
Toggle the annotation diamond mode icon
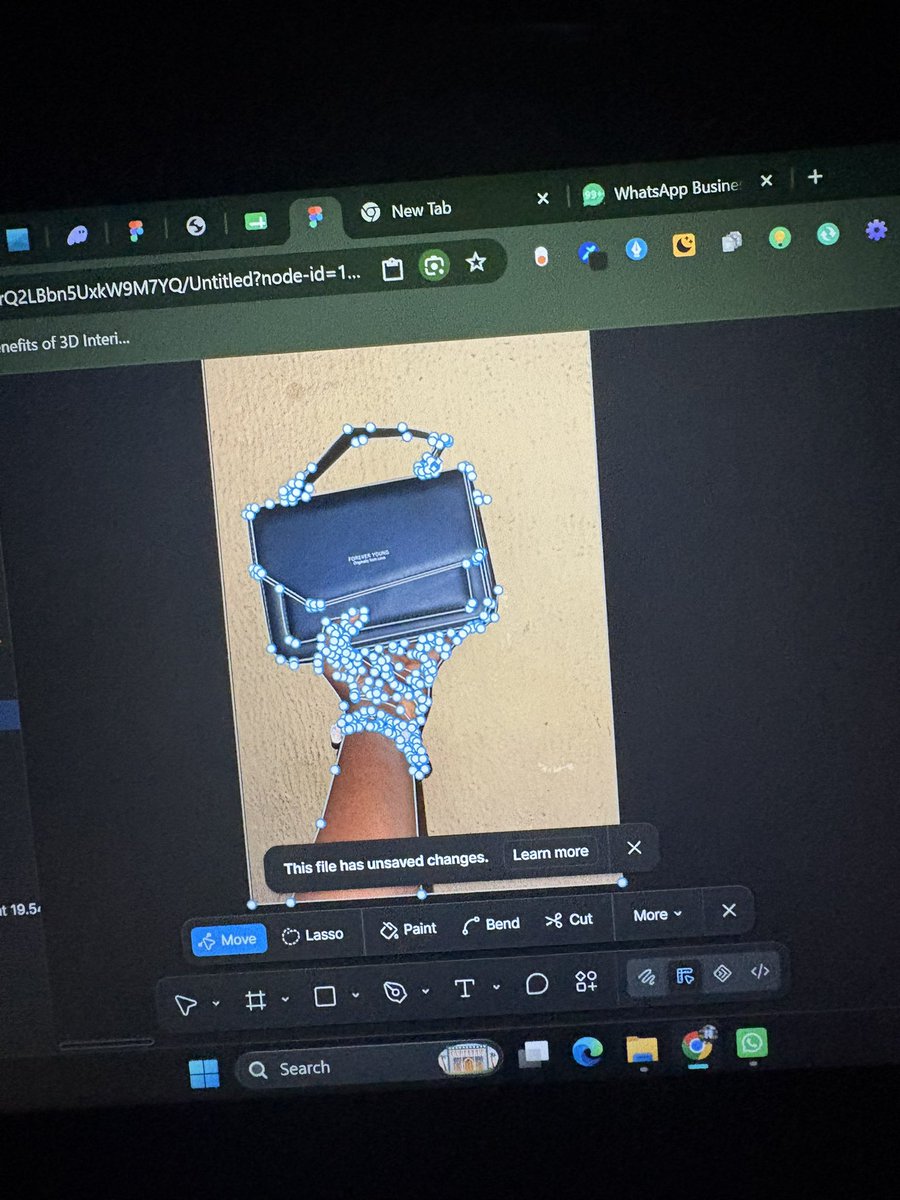coord(722,973)
